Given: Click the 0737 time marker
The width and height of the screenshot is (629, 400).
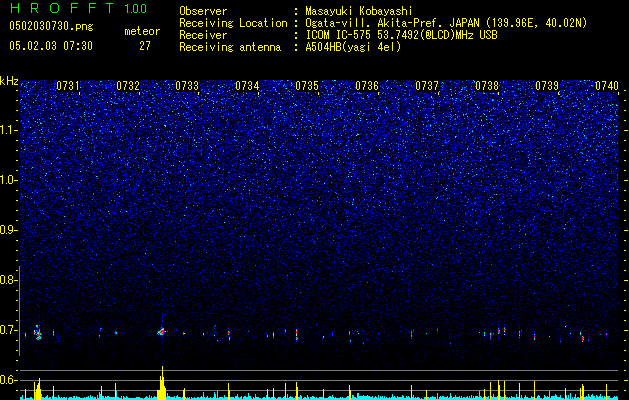Looking at the screenshot, I should pyautogui.click(x=427, y=86).
